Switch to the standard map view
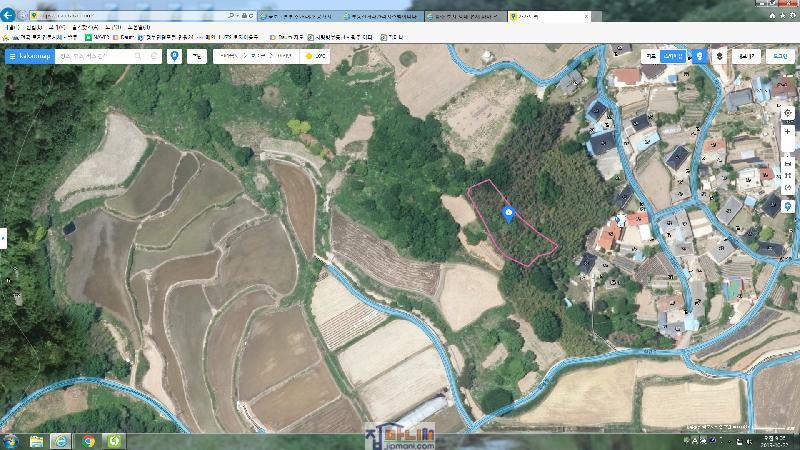Screen dimensions: 800x450 click(651, 56)
